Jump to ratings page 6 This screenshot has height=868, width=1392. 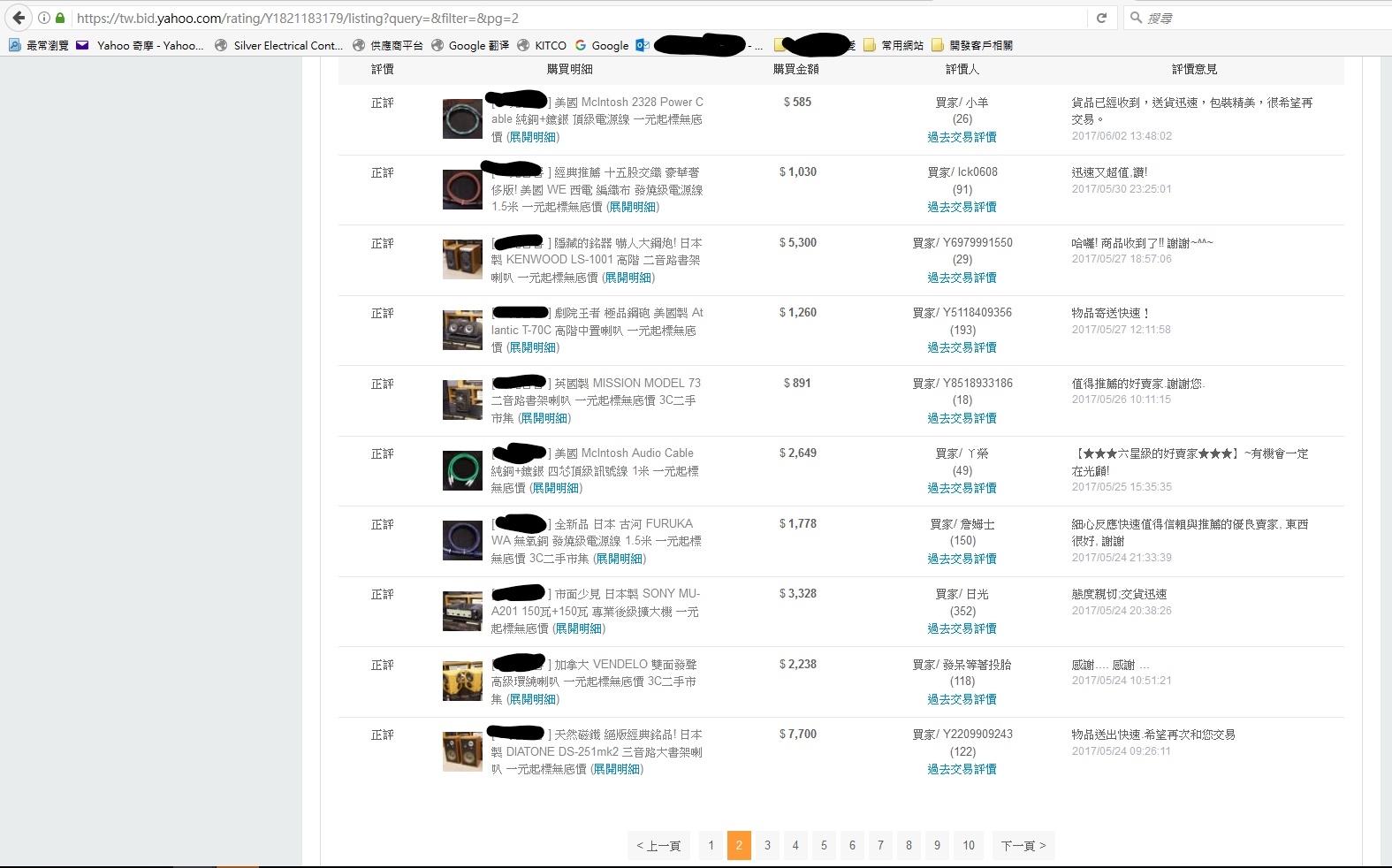click(852, 846)
